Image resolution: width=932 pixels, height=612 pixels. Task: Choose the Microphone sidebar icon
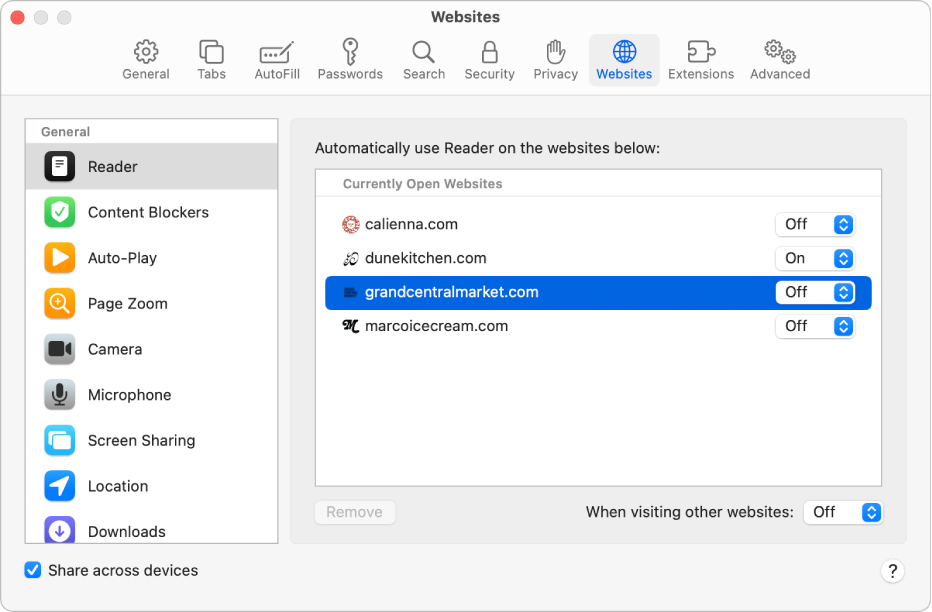click(60, 395)
